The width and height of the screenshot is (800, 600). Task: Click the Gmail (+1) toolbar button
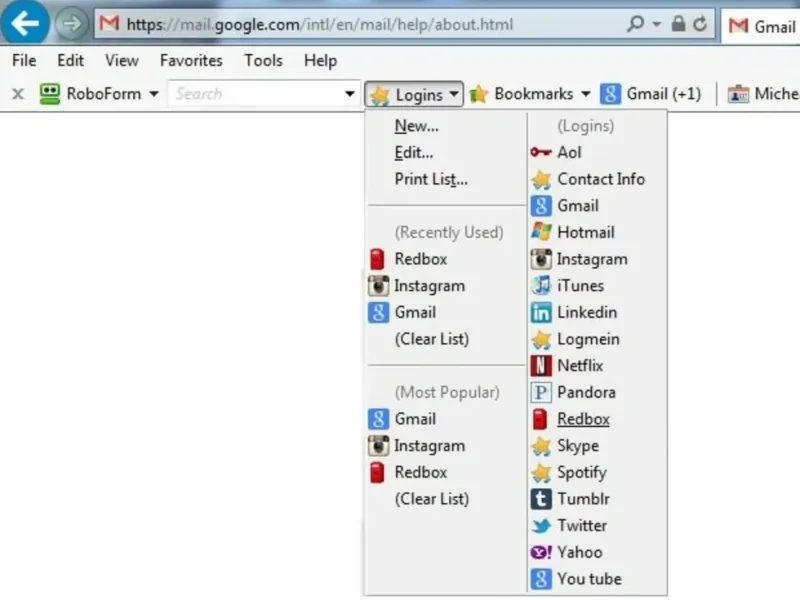[x=651, y=94]
